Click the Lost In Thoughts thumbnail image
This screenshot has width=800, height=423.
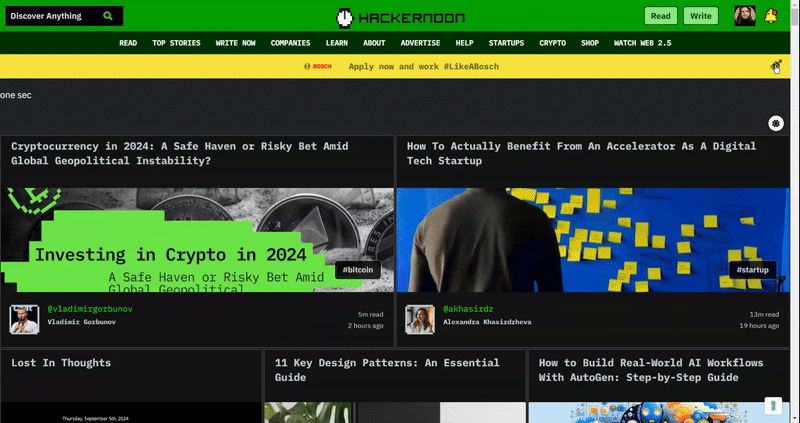(131, 412)
